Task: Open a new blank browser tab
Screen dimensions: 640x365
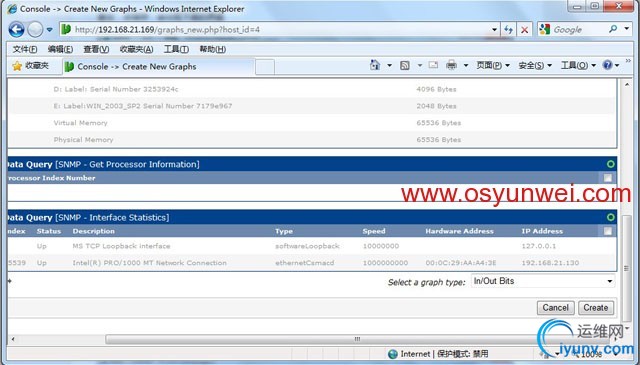Action: tap(265, 67)
